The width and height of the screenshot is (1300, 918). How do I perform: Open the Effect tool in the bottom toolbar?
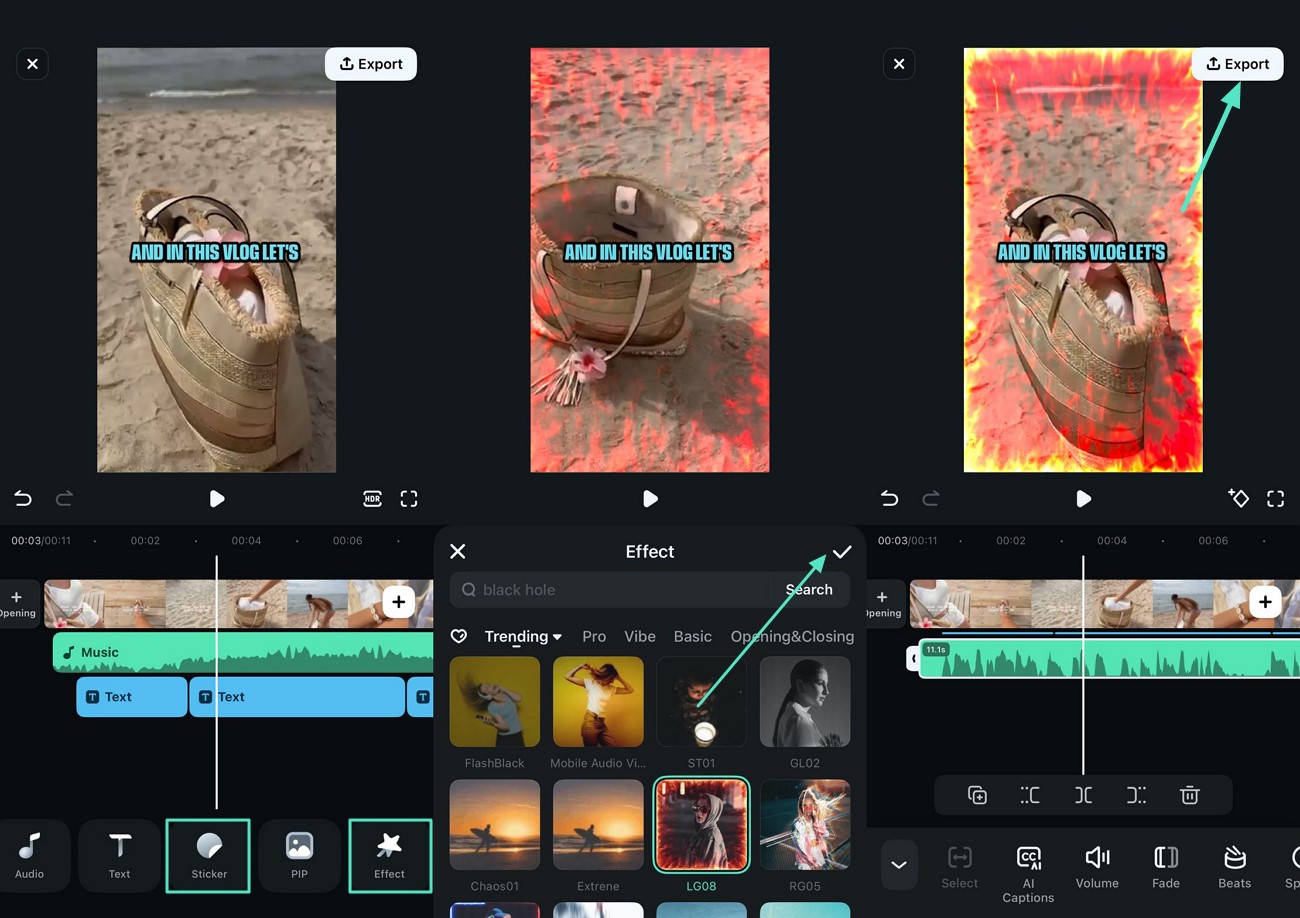click(389, 855)
